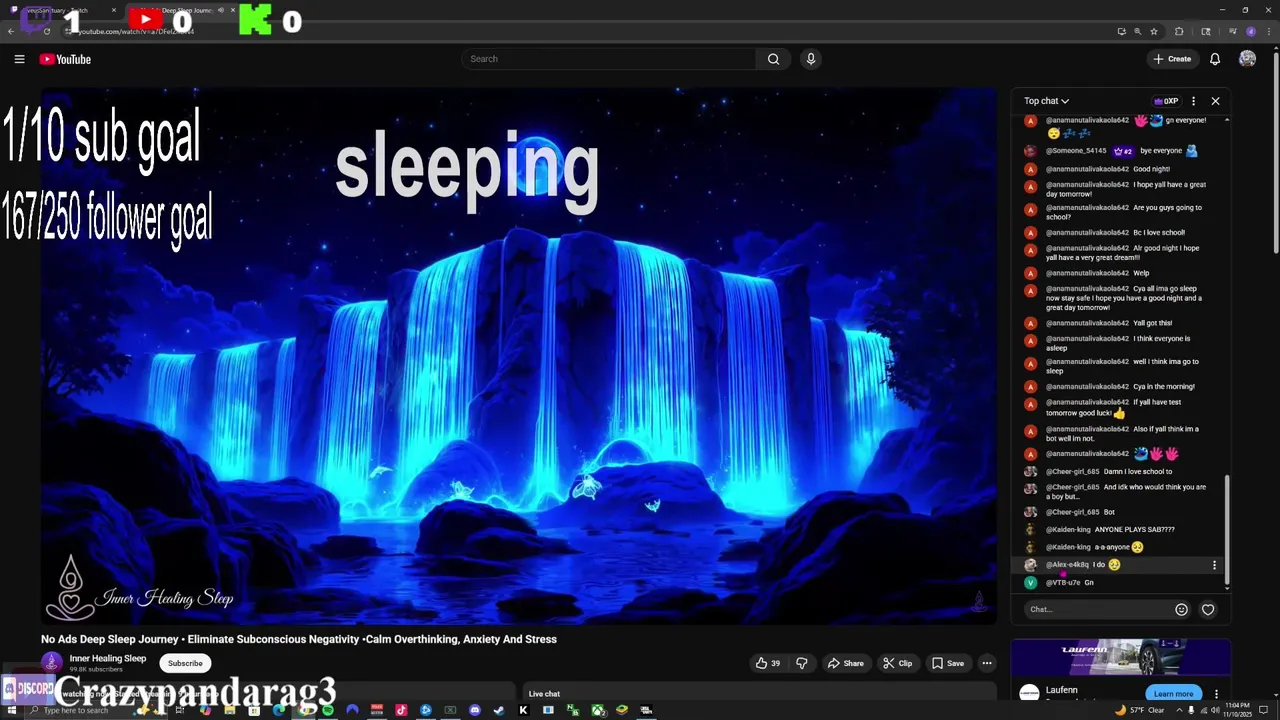Open the browser profile avatar
Viewport: 1280px width, 720px height.
tap(1250, 31)
